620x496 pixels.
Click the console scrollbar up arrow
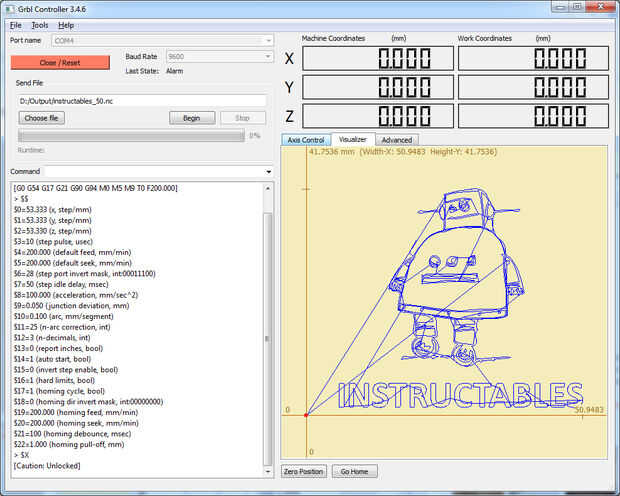point(268,189)
